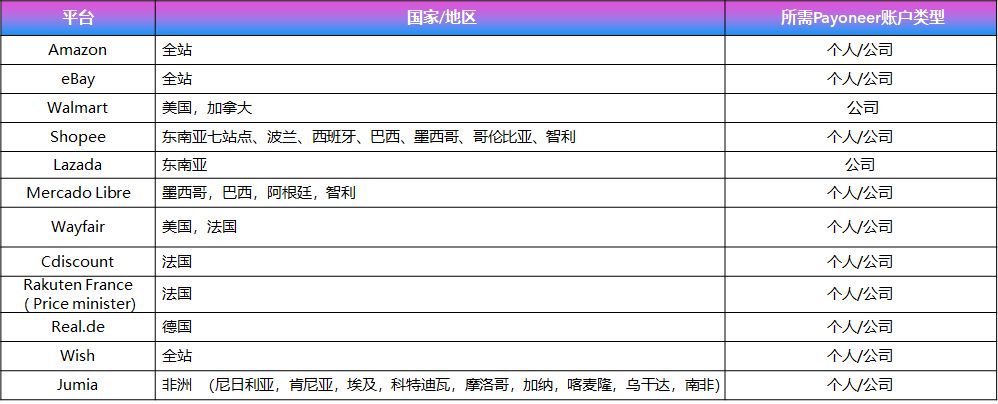The height and width of the screenshot is (404, 998).
Task: Click the Cdiscount platform cell
Action: click(78, 261)
